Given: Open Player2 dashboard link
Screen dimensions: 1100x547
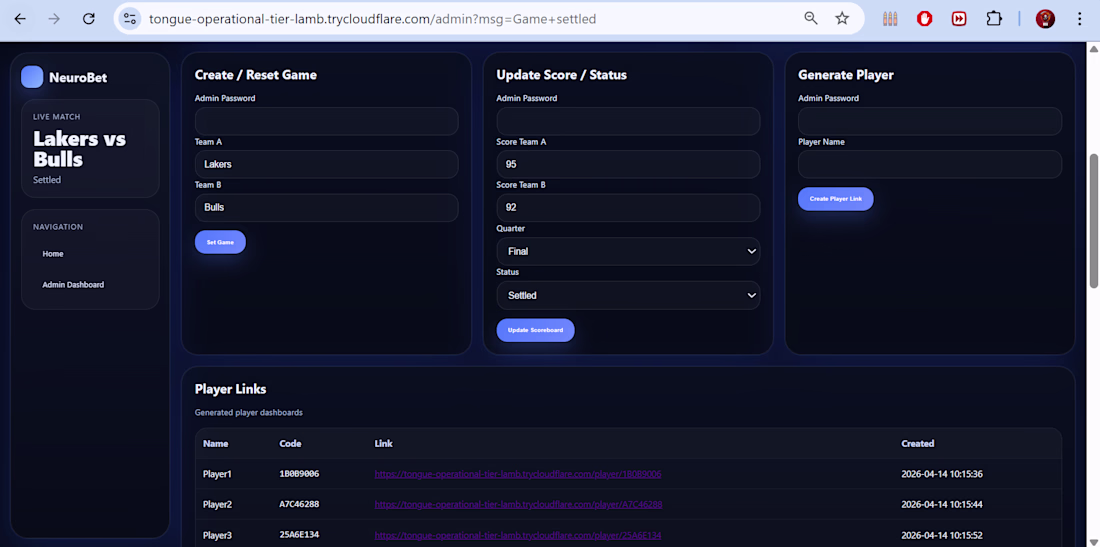Looking at the screenshot, I should point(518,504).
